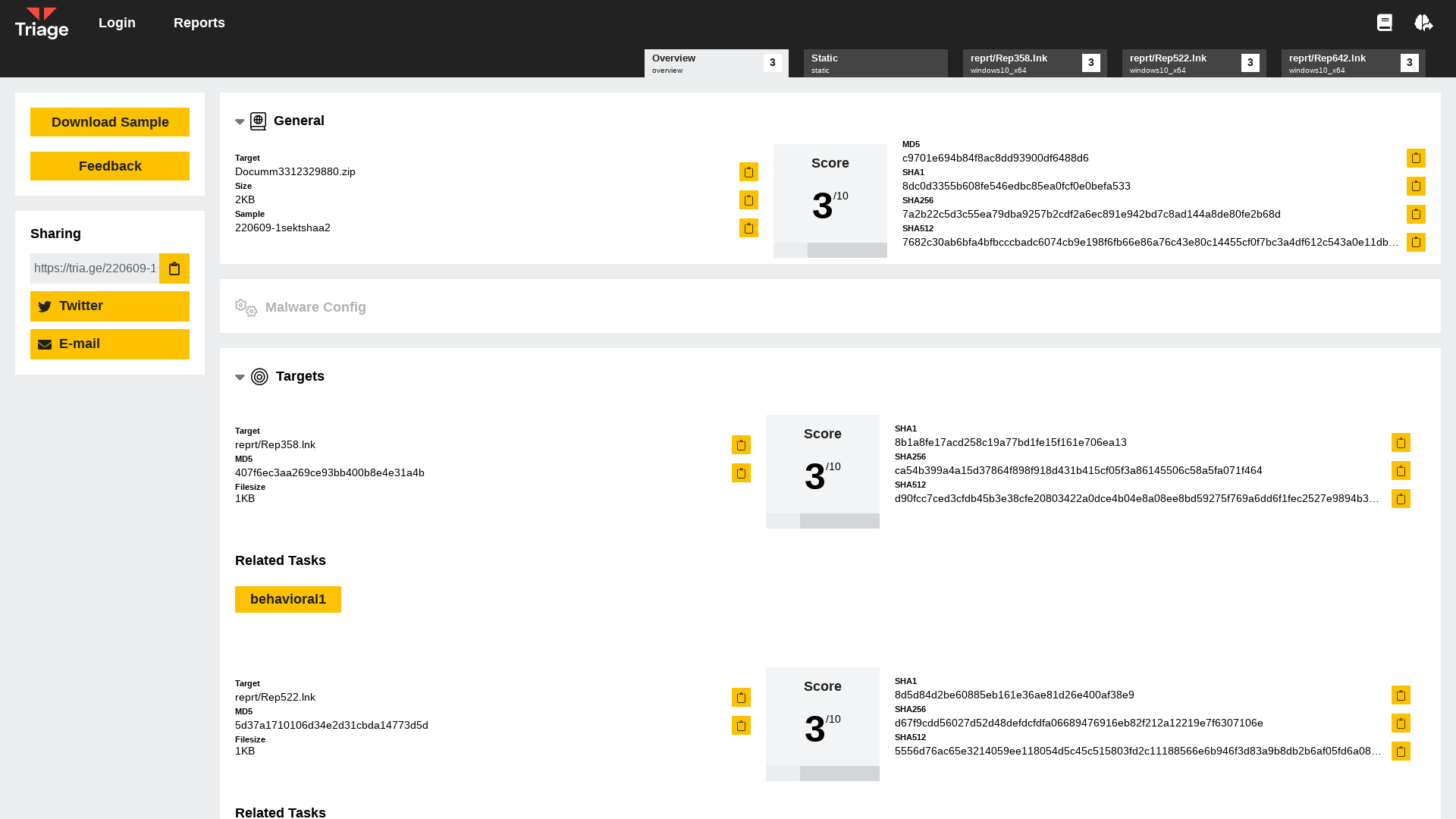Screen dimensions: 1456x819
Task: Copy the SHA256 hash of the sample
Action: (1417, 214)
